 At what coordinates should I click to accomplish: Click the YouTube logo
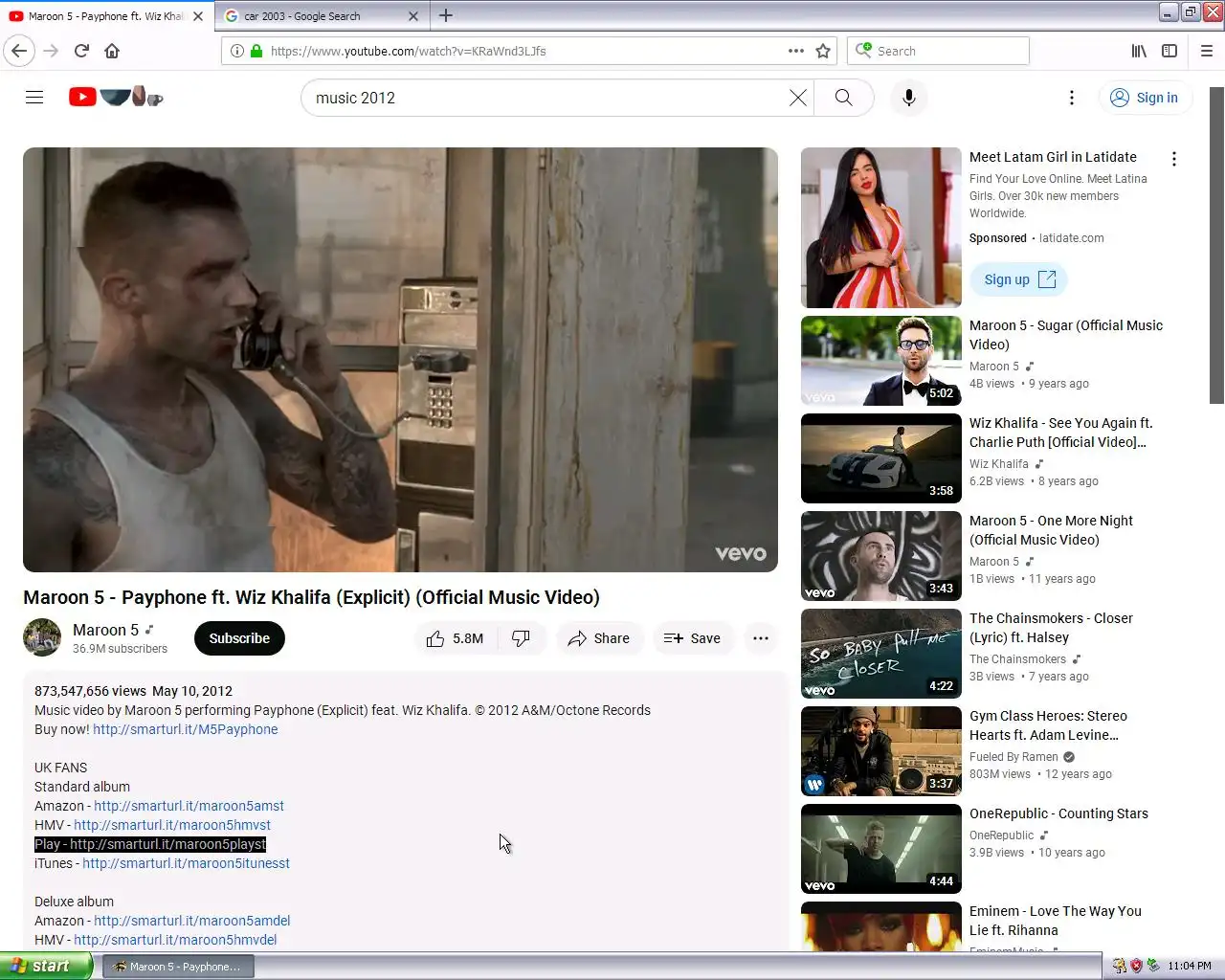[x=116, y=97]
